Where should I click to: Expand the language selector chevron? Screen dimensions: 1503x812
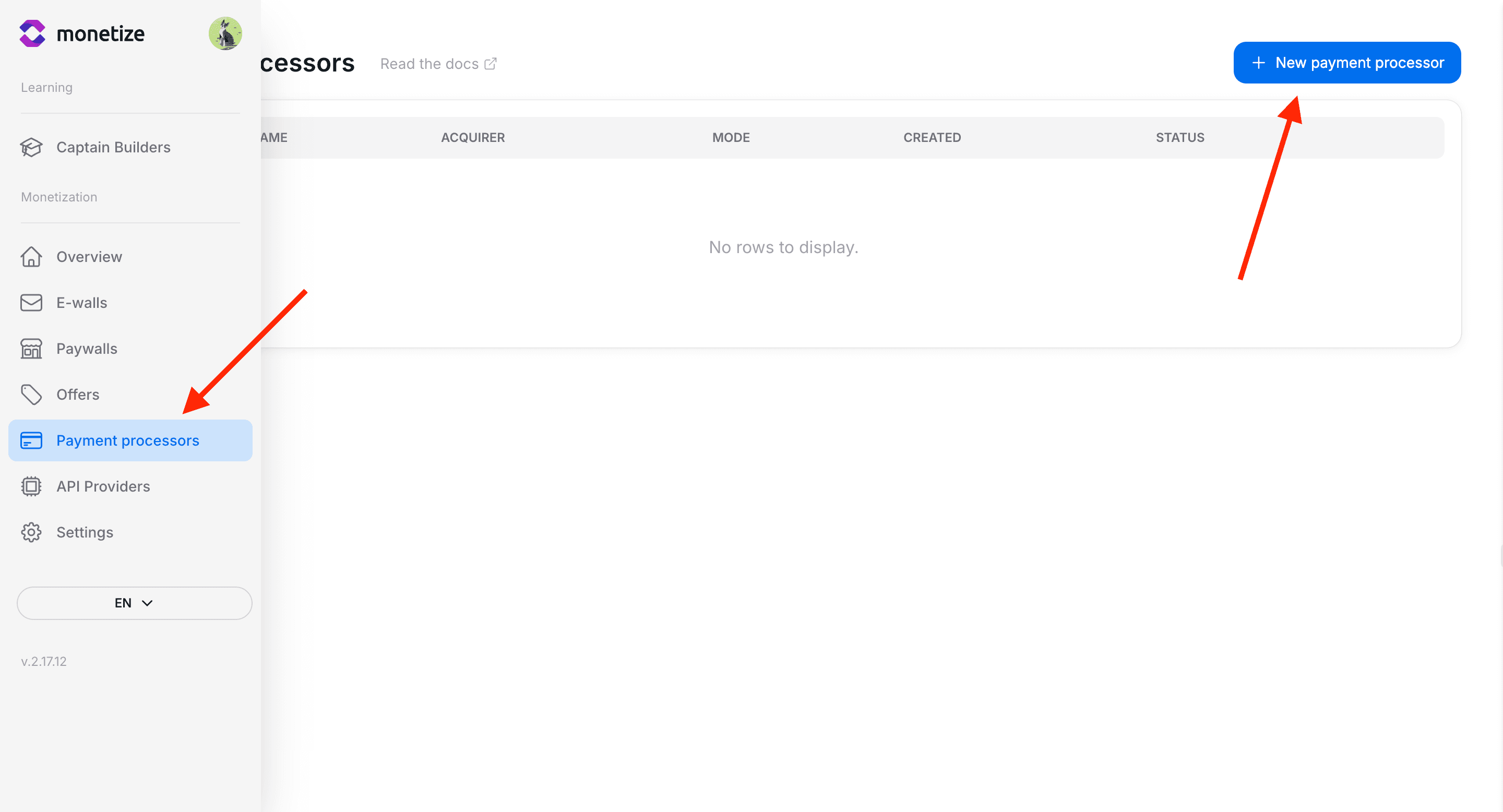[x=148, y=603]
